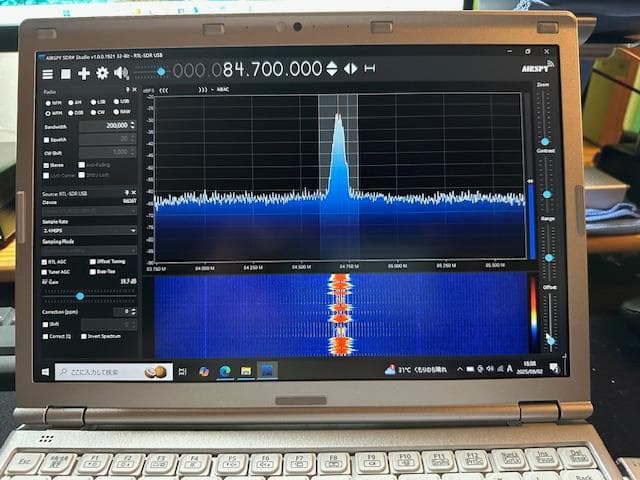
Task: Click the Offset slider handle
Action: pyautogui.click(x=551, y=340)
